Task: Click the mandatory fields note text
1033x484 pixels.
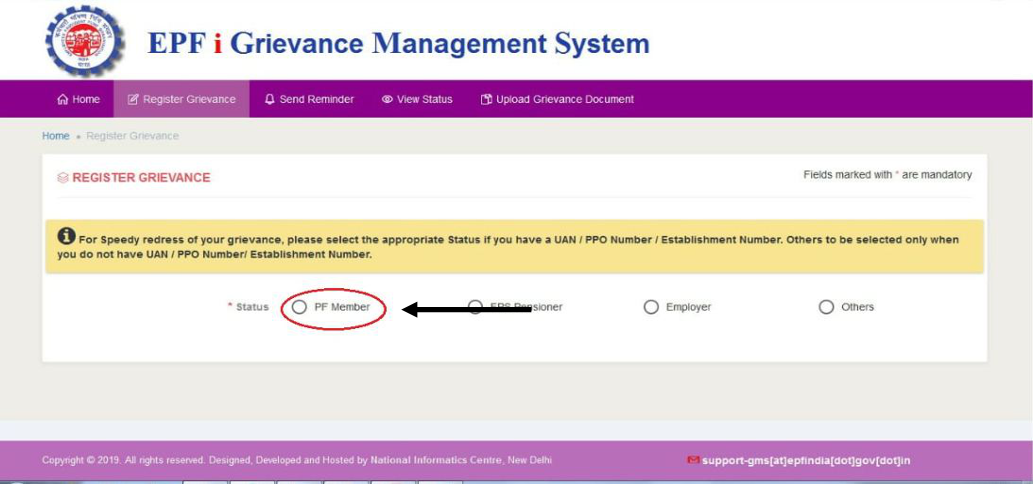Action: tap(887, 175)
